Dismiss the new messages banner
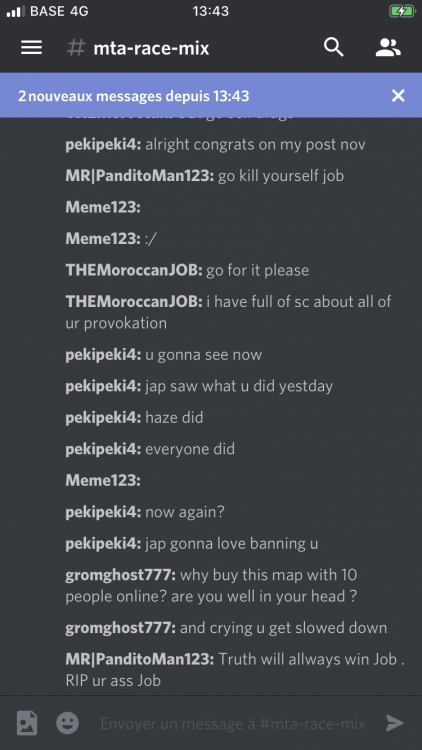 (x=398, y=96)
